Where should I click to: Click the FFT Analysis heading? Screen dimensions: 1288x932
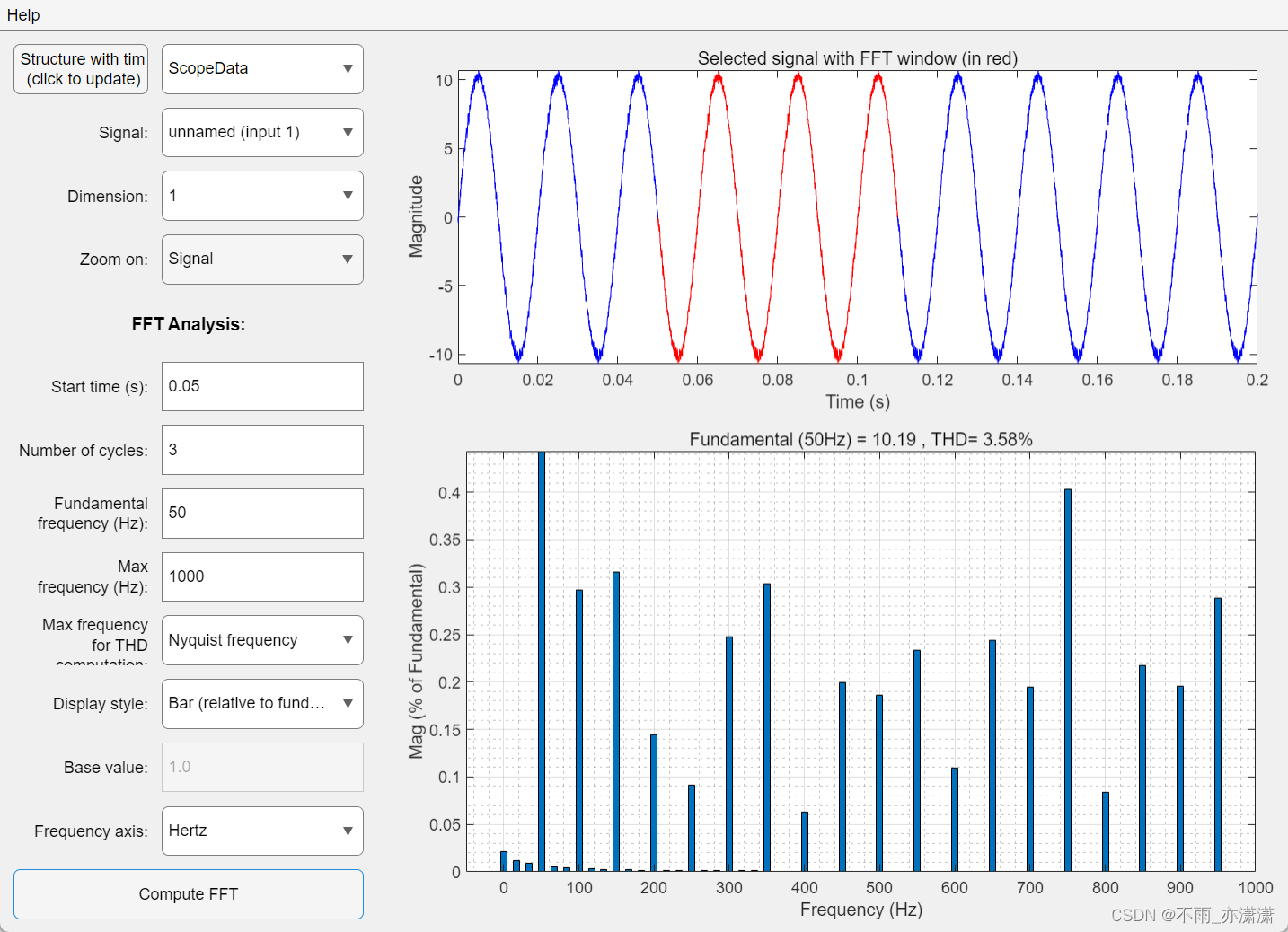pyautogui.click(x=189, y=324)
